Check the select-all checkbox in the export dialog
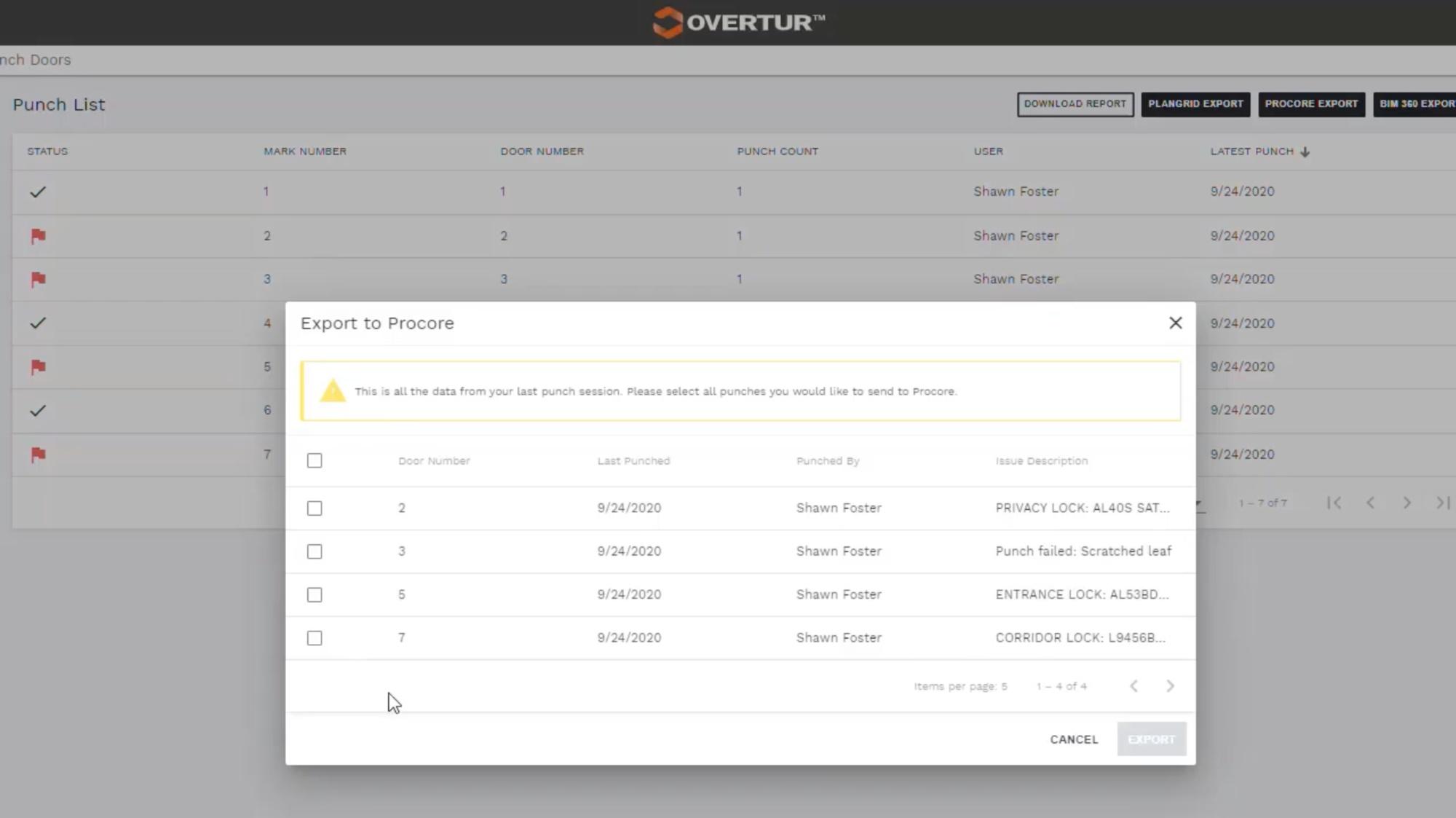Viewport: 1456px width, 818px height. 314,460
